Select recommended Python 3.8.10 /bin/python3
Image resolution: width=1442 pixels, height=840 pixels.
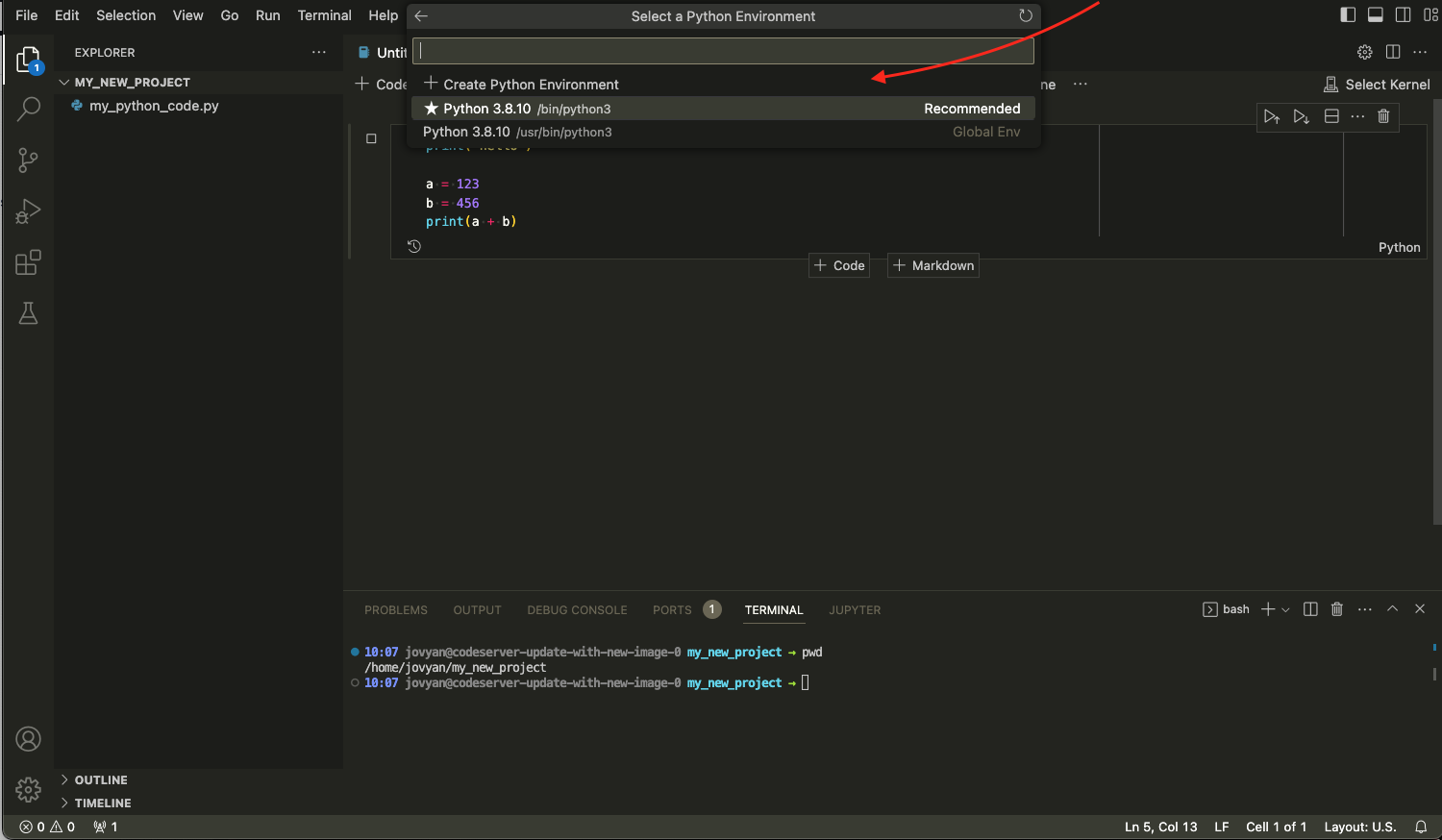(x=723, y=109)
